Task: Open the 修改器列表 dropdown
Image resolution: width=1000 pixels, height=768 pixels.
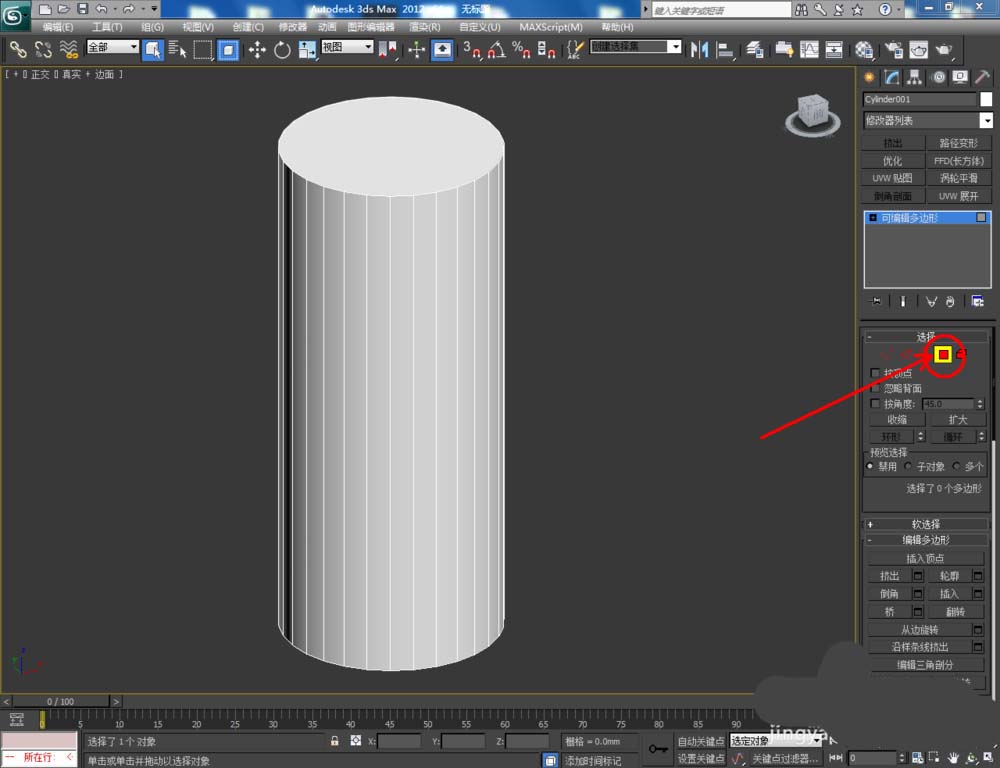Action: (927, 120)
